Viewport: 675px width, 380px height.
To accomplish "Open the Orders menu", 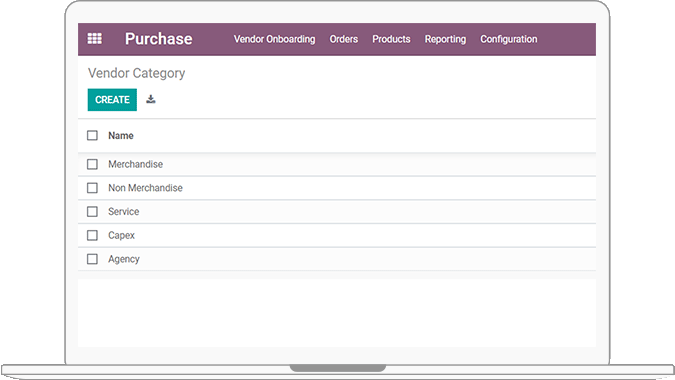I will pos(344,39).
